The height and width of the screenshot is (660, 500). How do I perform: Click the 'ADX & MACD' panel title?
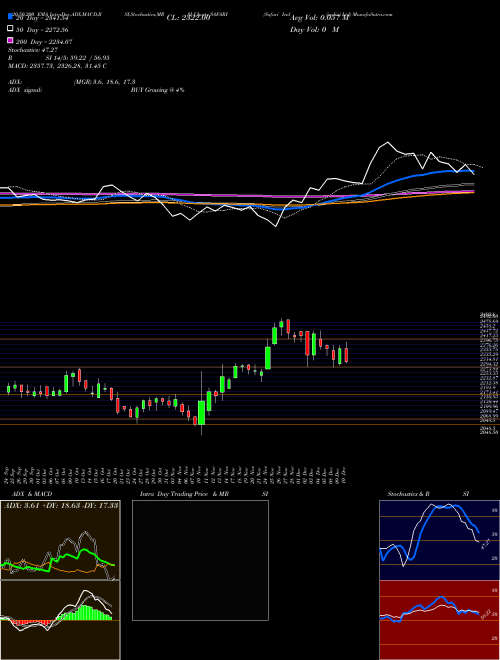(30, 494)
